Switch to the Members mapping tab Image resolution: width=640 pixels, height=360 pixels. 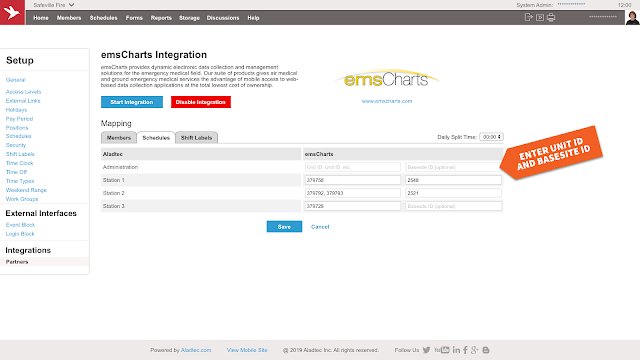119,138
